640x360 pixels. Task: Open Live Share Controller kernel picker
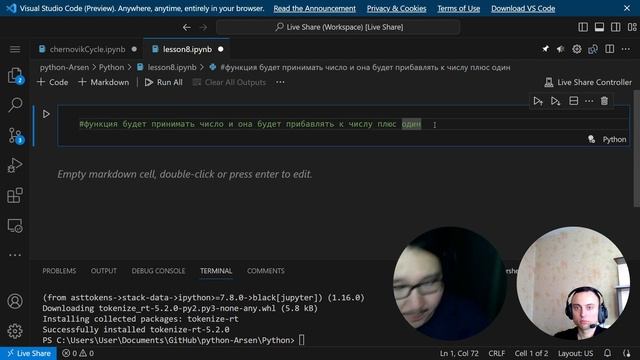[x=588, y=82]
